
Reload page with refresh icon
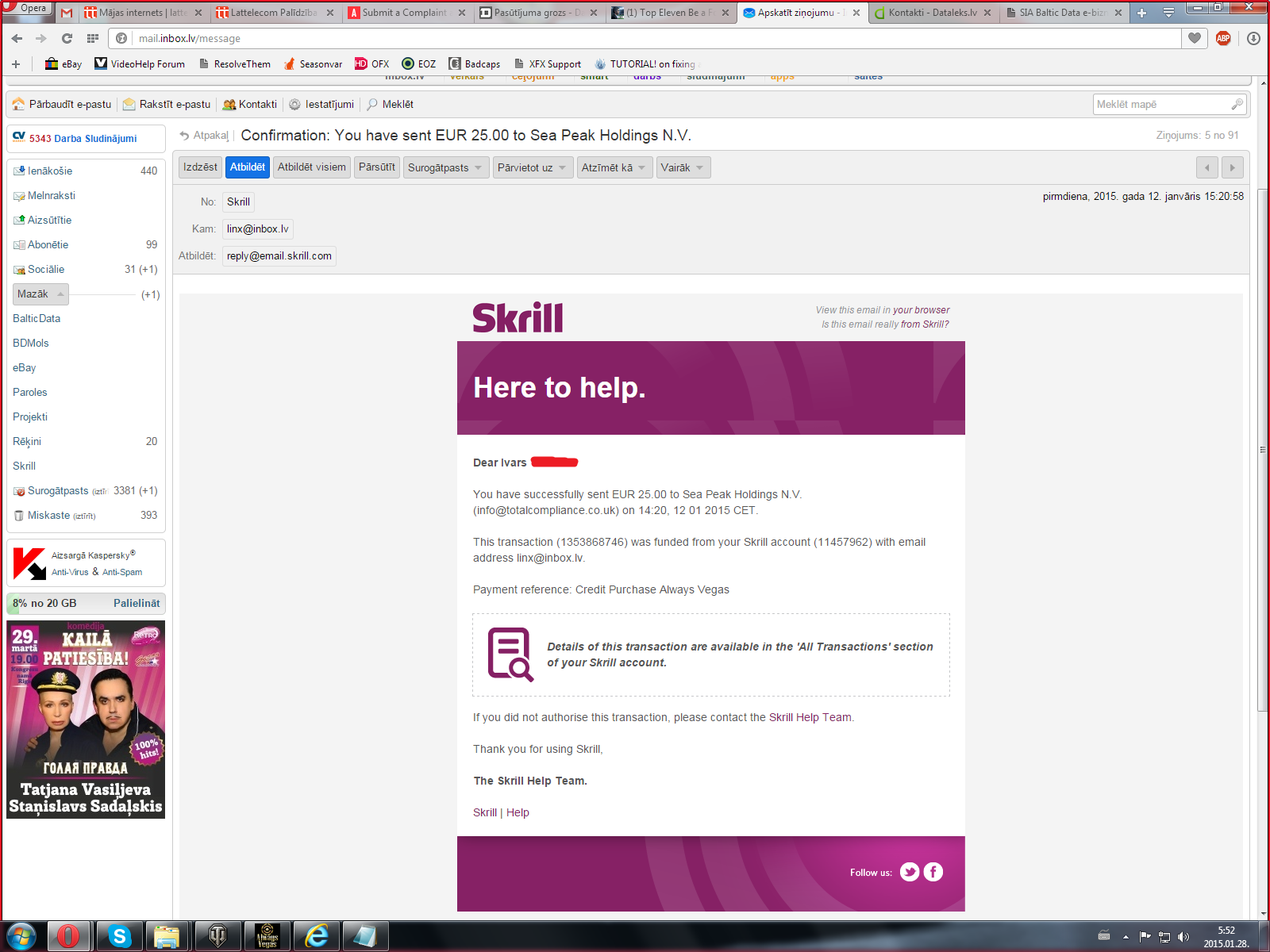click(67, 38)
